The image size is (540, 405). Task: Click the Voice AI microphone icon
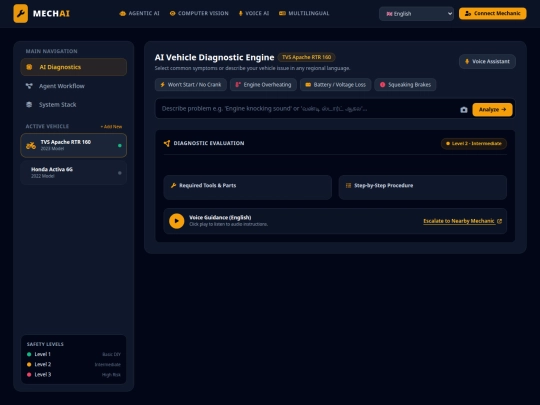click(240, 13)
